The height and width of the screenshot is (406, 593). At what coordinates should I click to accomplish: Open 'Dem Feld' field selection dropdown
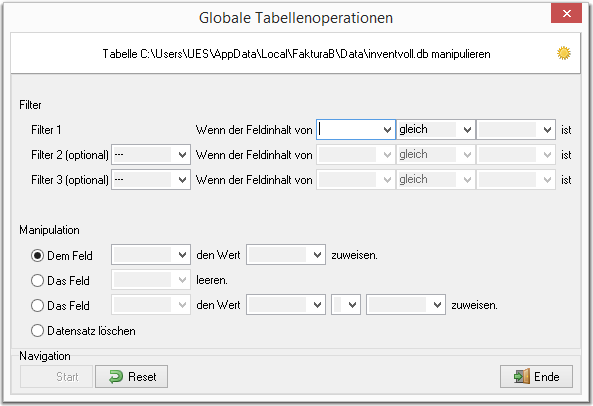click(x=182, y=255)
